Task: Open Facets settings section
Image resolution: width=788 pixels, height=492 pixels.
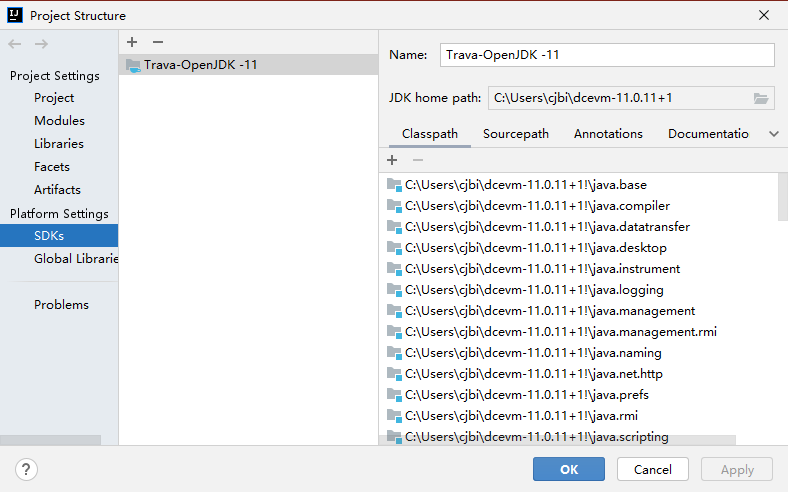Action: (x=52, y=167)
